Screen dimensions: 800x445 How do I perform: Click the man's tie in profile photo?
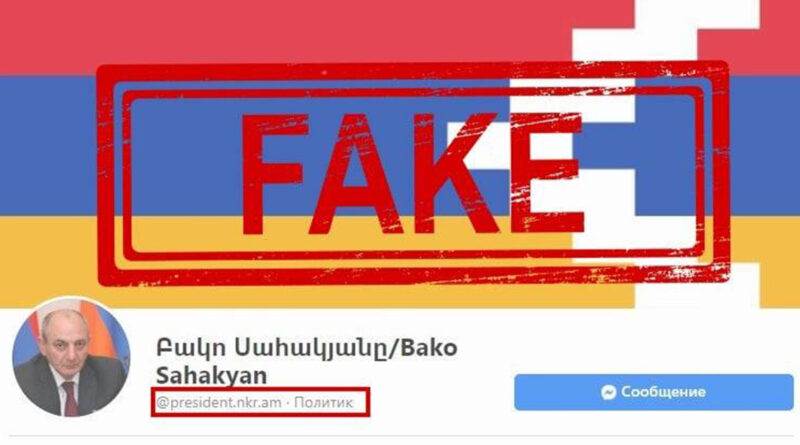[x=69, y=398]
